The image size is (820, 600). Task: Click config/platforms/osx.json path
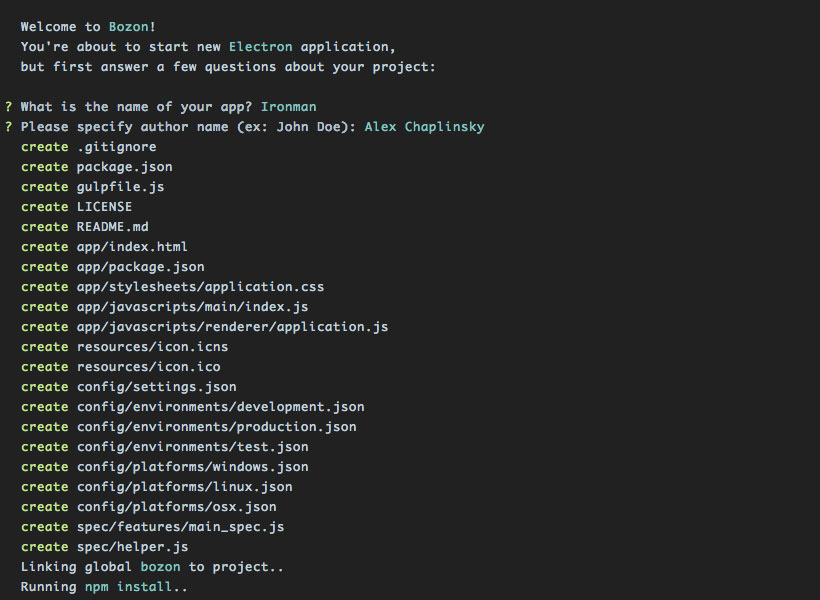point(176,507)
